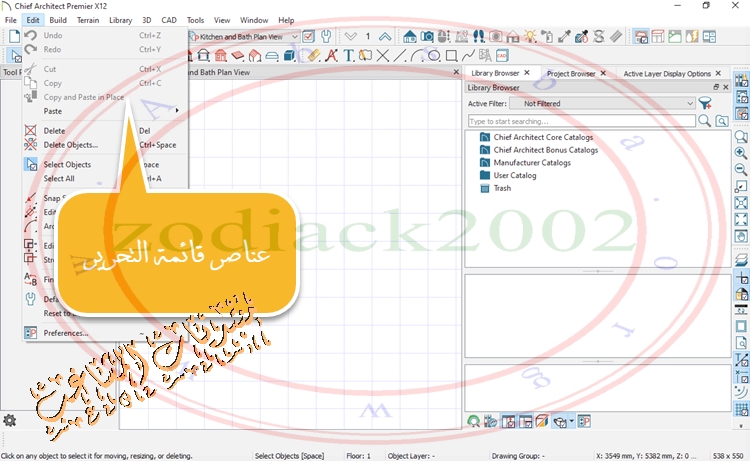Select the dimension ruler tool

pyautogui.click(x=314, y=55)
